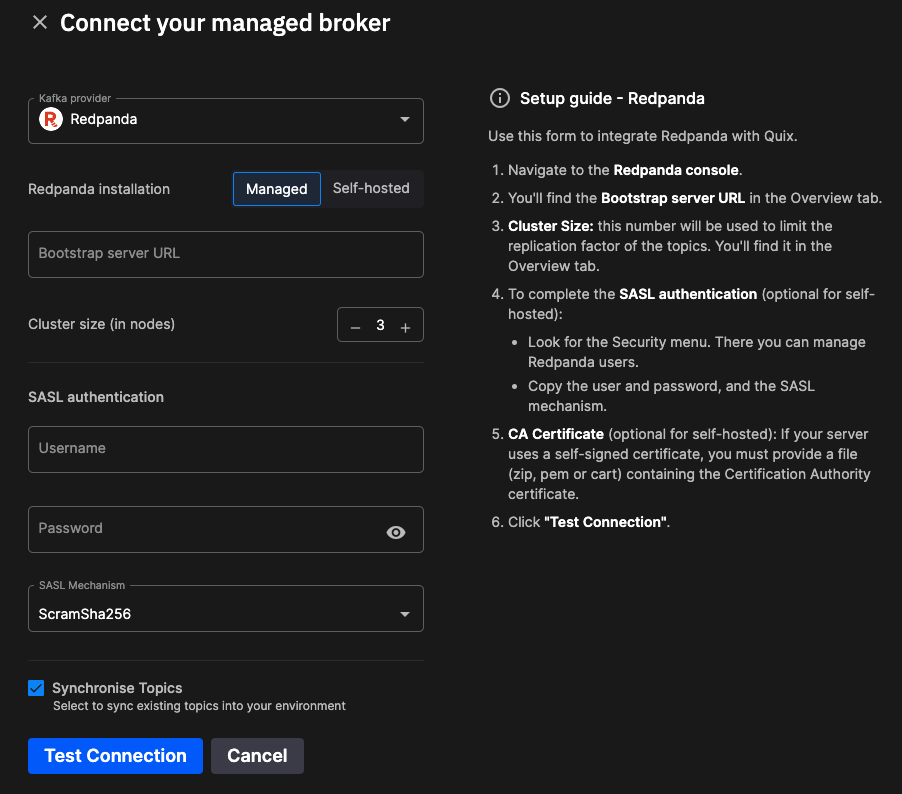Image resolution: width=902 pixels, height=794 pixels.
Task: Close the Connect your managed broker dialog
Action: pos(40,22)
